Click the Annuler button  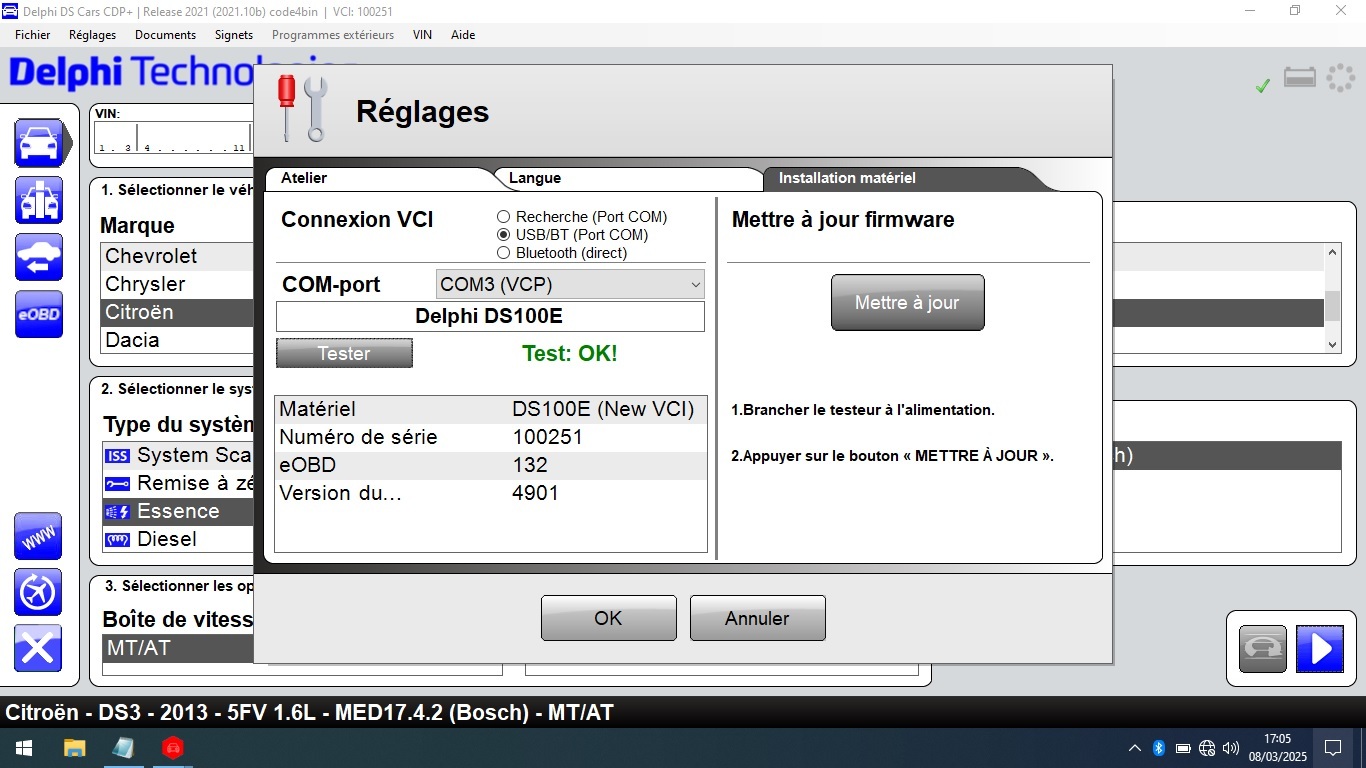tap(757, 618)
